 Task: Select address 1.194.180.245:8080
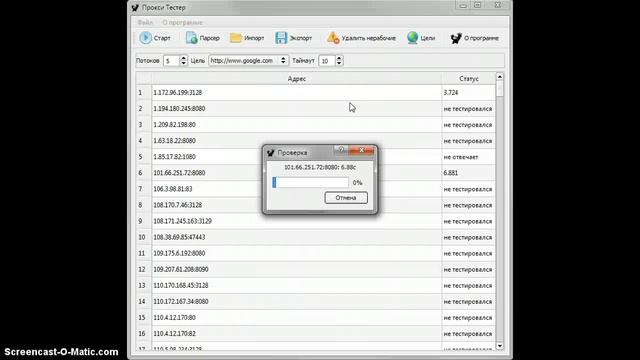(179, 109)
